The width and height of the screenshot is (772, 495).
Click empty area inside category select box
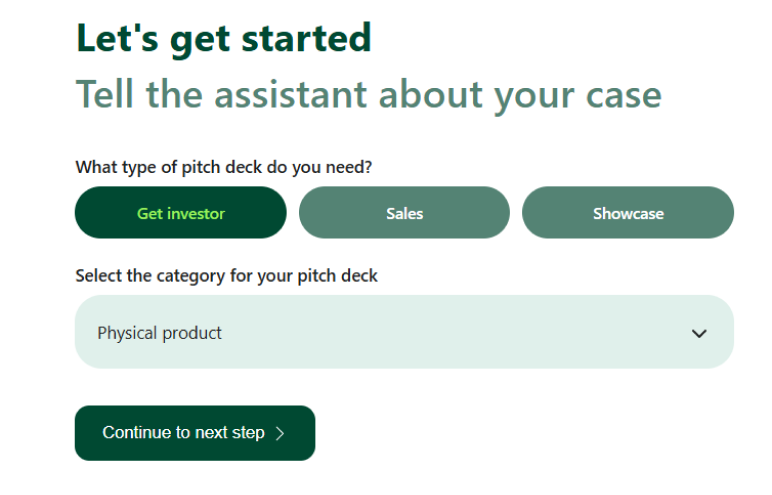pos(443,331)
